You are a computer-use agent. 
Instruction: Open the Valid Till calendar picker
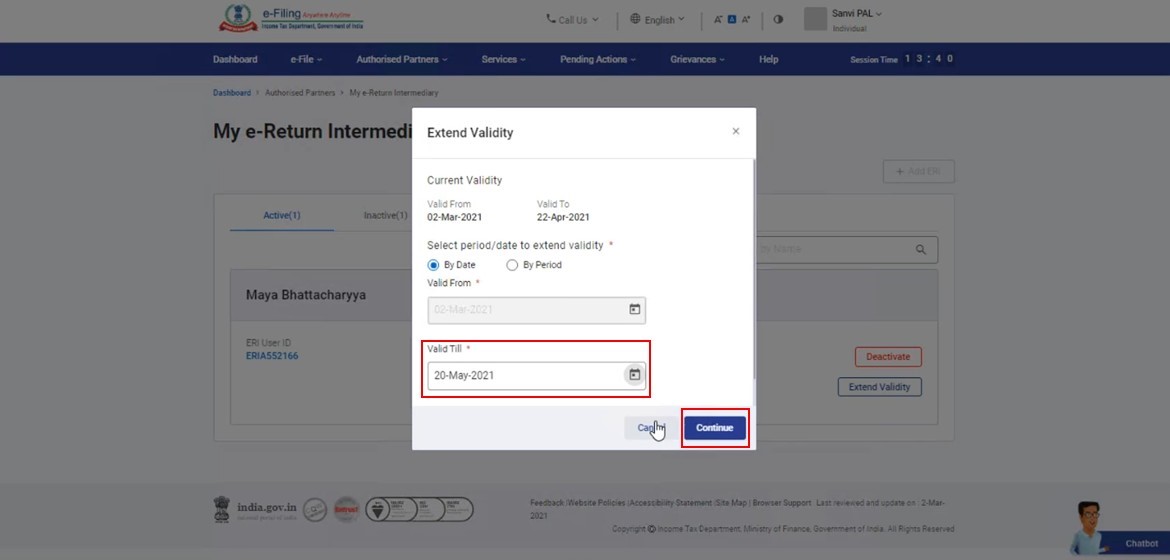tap(634, 375)
